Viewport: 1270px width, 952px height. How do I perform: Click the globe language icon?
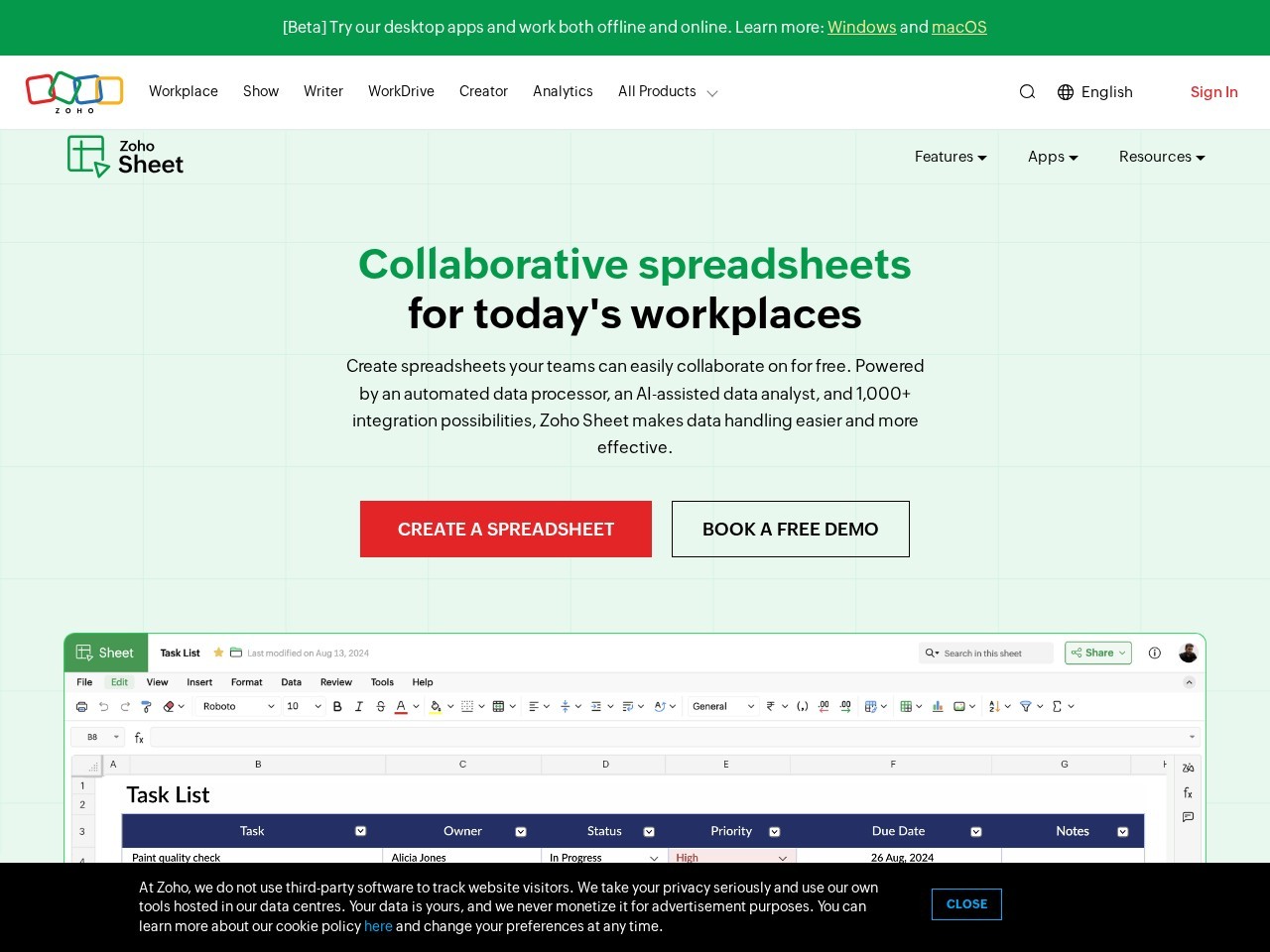coord(1066,91)
